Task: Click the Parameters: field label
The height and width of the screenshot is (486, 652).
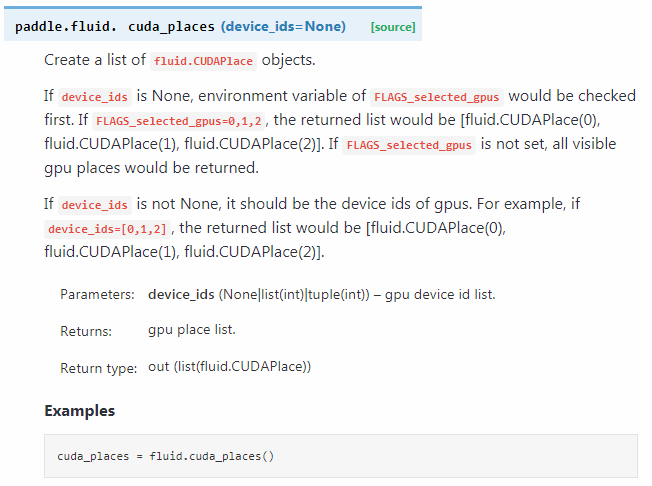Action: click(x=97, y=295)
